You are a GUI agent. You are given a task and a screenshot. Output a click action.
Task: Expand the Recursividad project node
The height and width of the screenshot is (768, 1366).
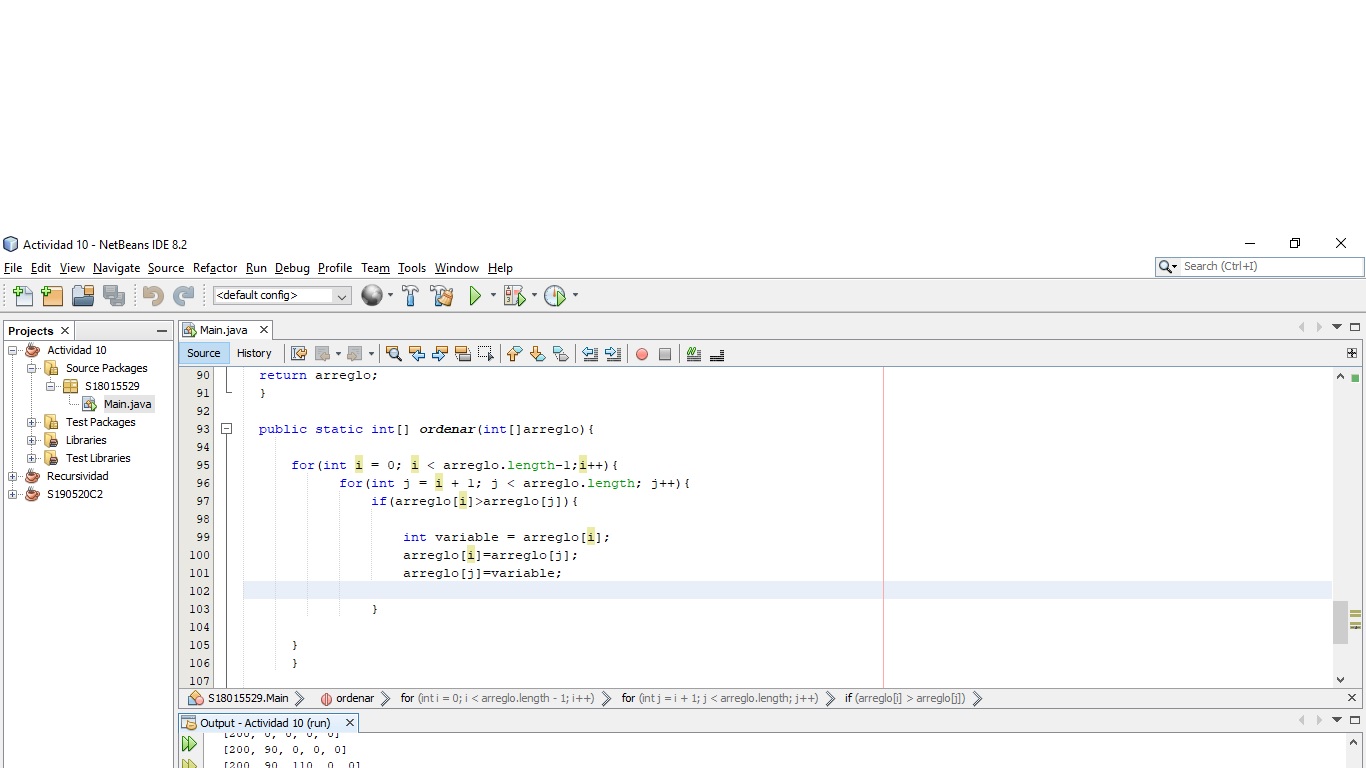13,476
